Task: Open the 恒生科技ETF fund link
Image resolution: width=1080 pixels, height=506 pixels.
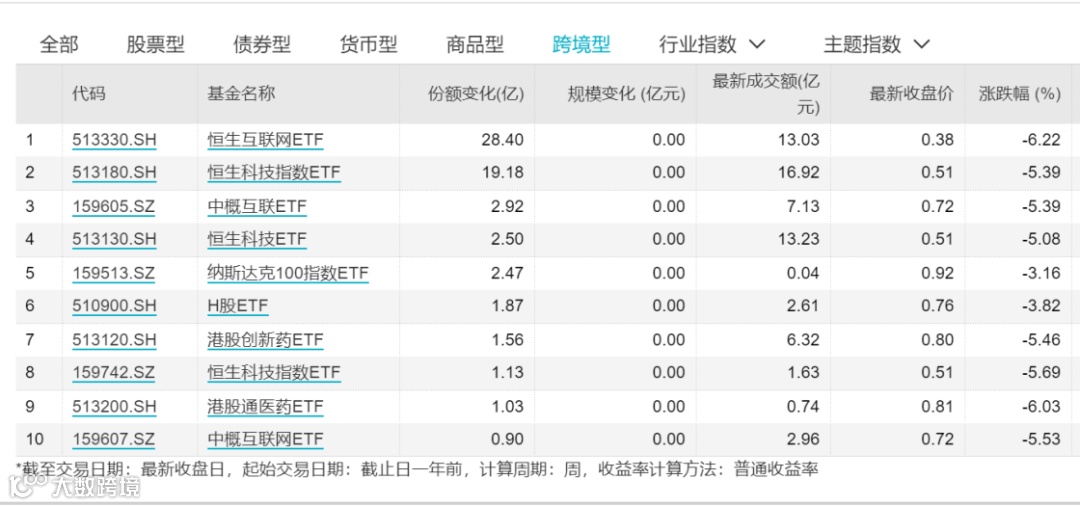Action: [257, 240]
